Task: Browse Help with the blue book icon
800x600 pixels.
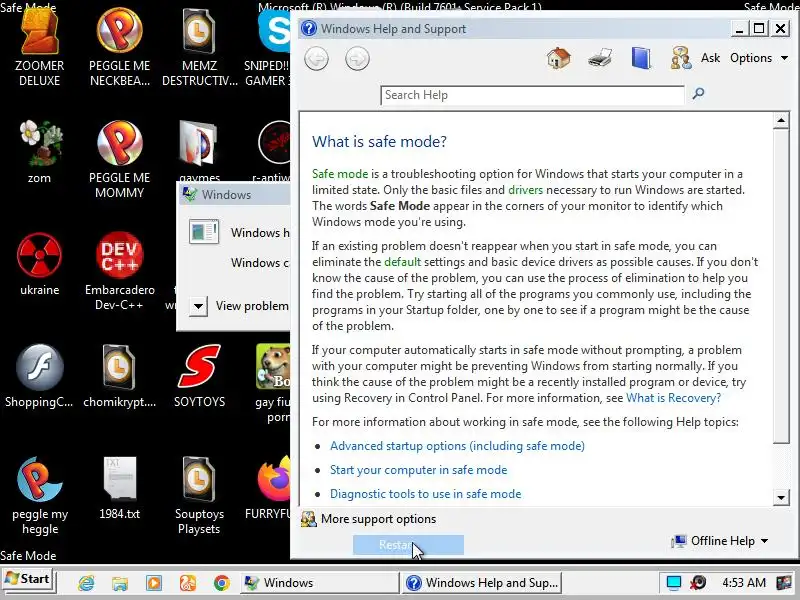Action: [641, 58]
